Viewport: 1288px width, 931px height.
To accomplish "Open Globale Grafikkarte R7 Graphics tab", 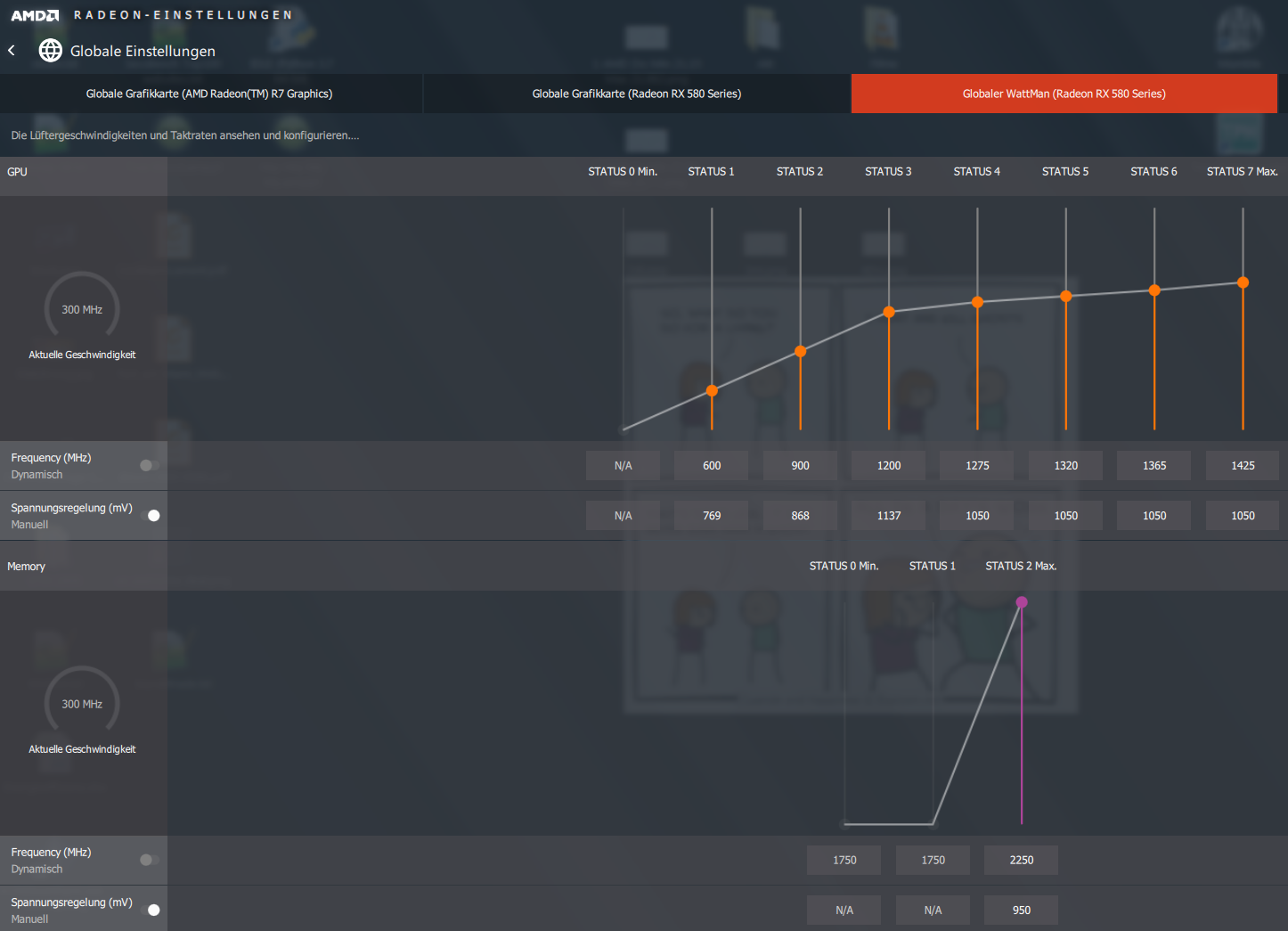I will pyautogui.click(x=210, y=94).
